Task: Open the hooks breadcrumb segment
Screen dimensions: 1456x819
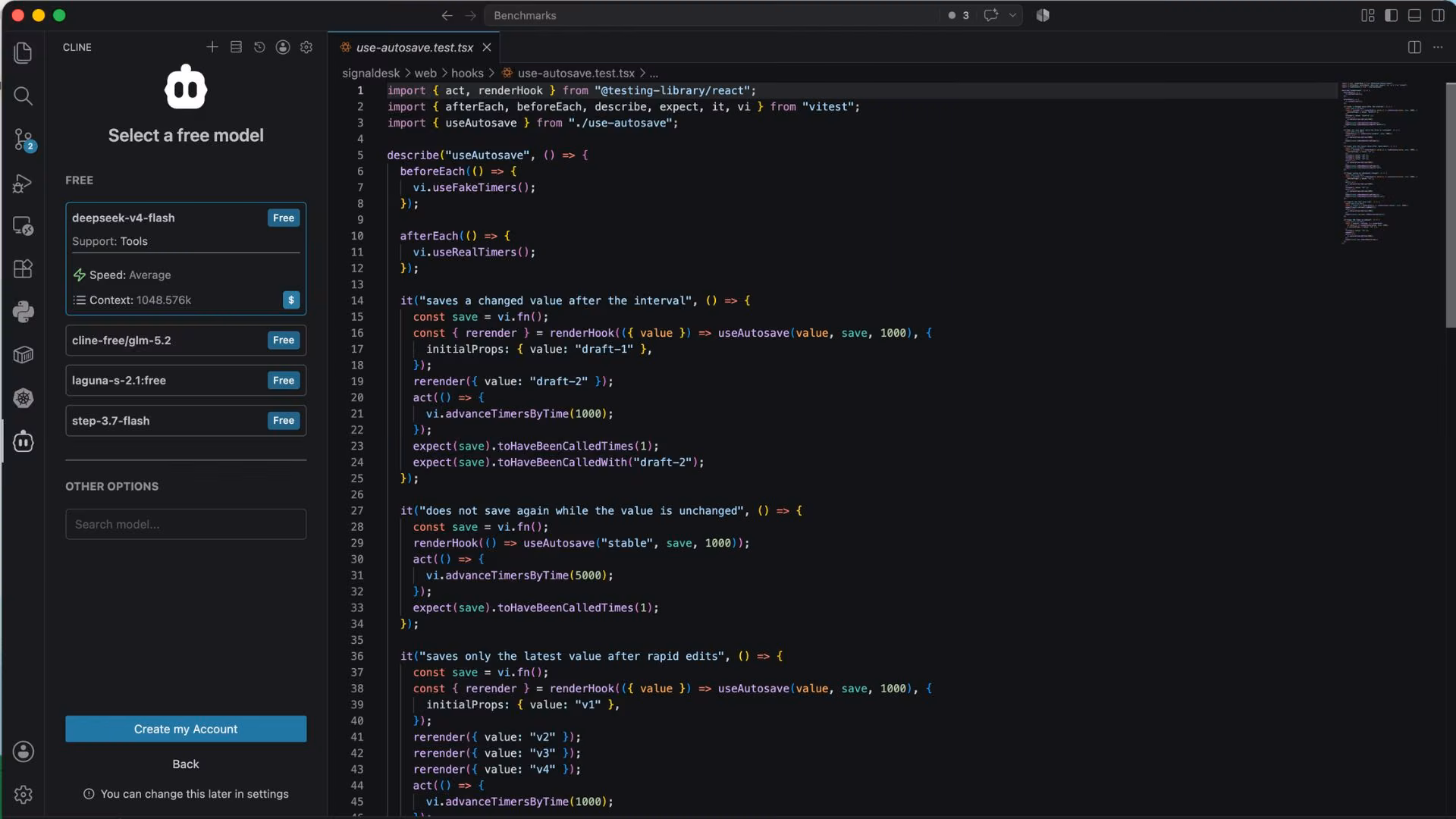Action: pos(467,73)
